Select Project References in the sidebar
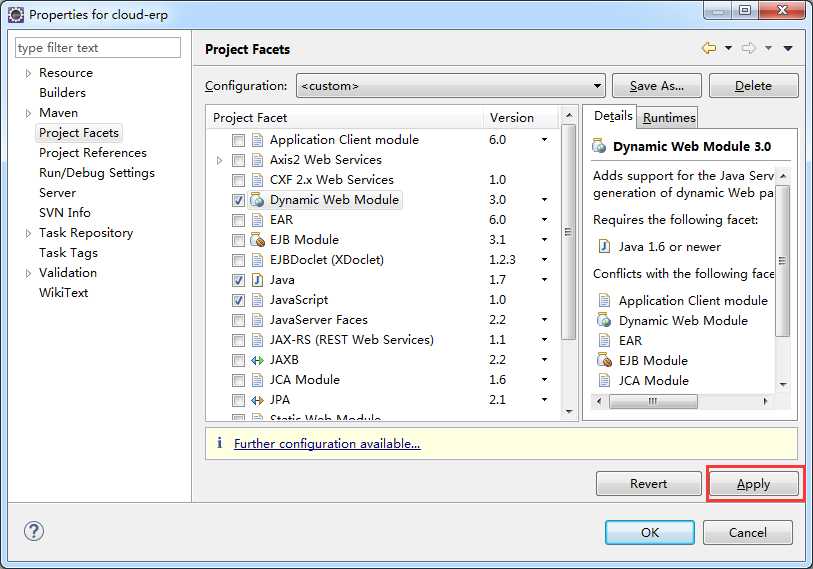This screenshot has width=813, height=569. (92, 153)
